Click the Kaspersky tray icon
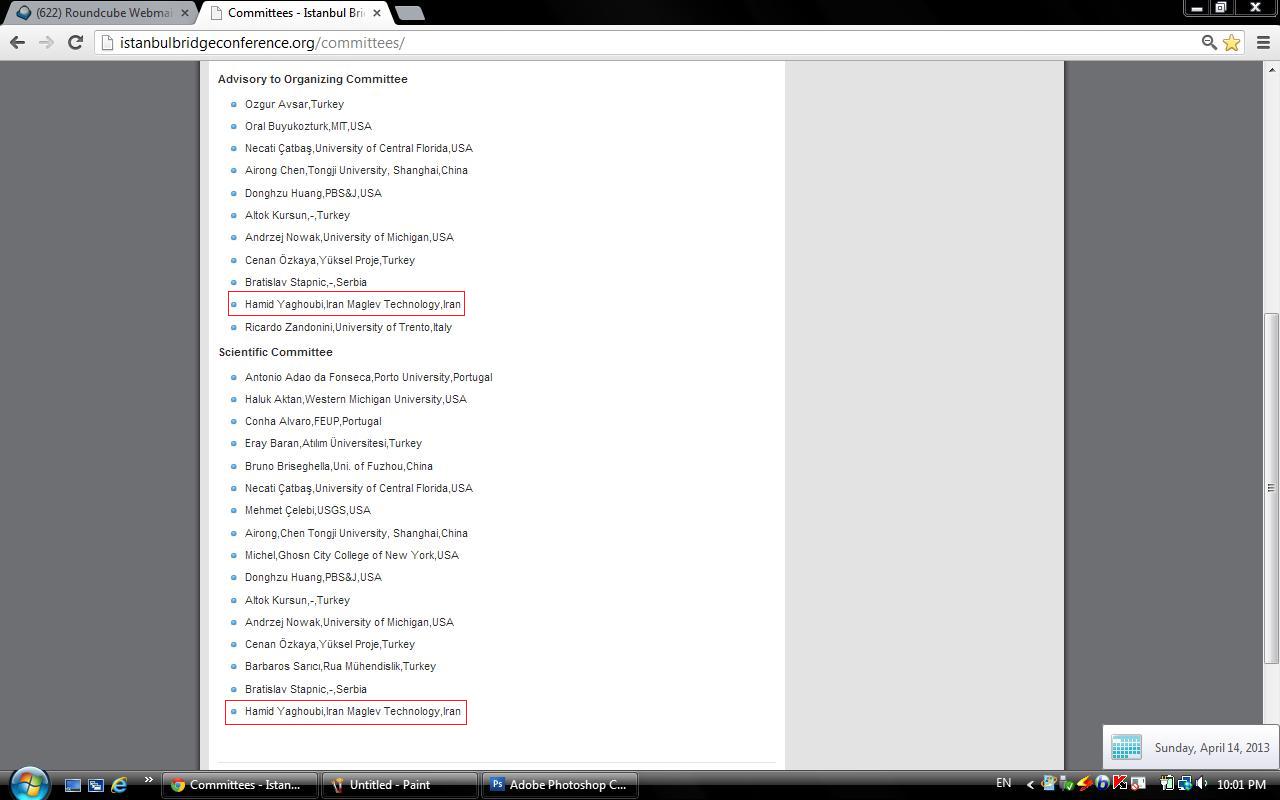The height and width of the screenshot is (800, 1280). pyautogui.click(x=1120, y=784)
